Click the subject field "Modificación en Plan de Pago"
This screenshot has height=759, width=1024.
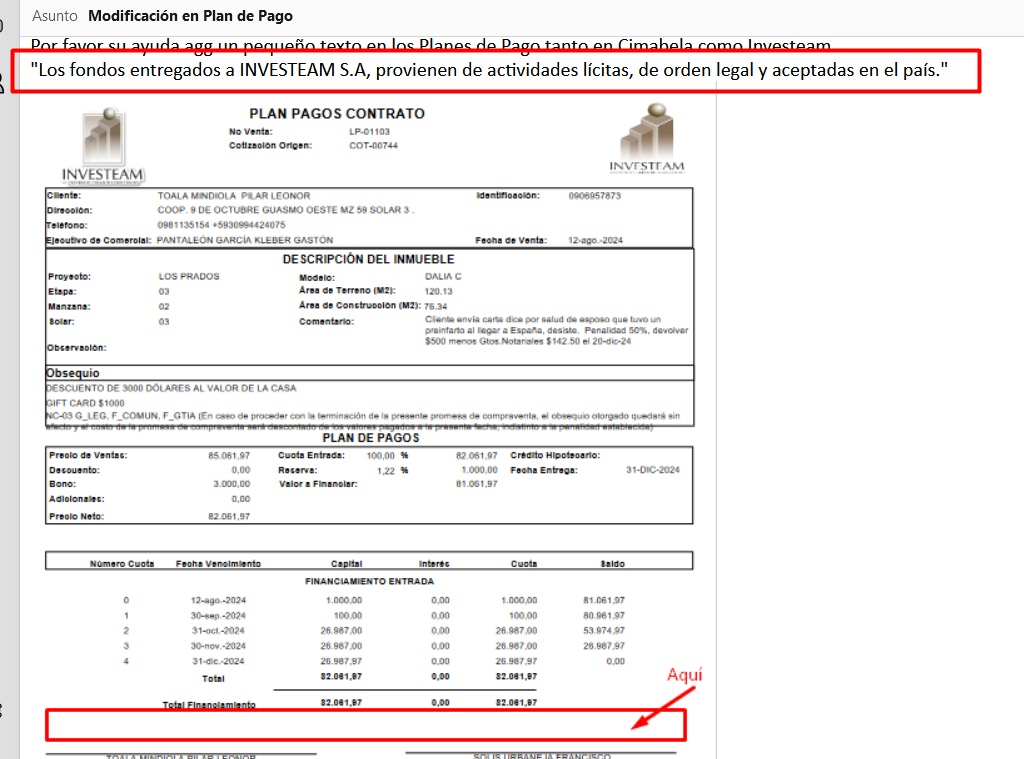click(x=190, y=16)
